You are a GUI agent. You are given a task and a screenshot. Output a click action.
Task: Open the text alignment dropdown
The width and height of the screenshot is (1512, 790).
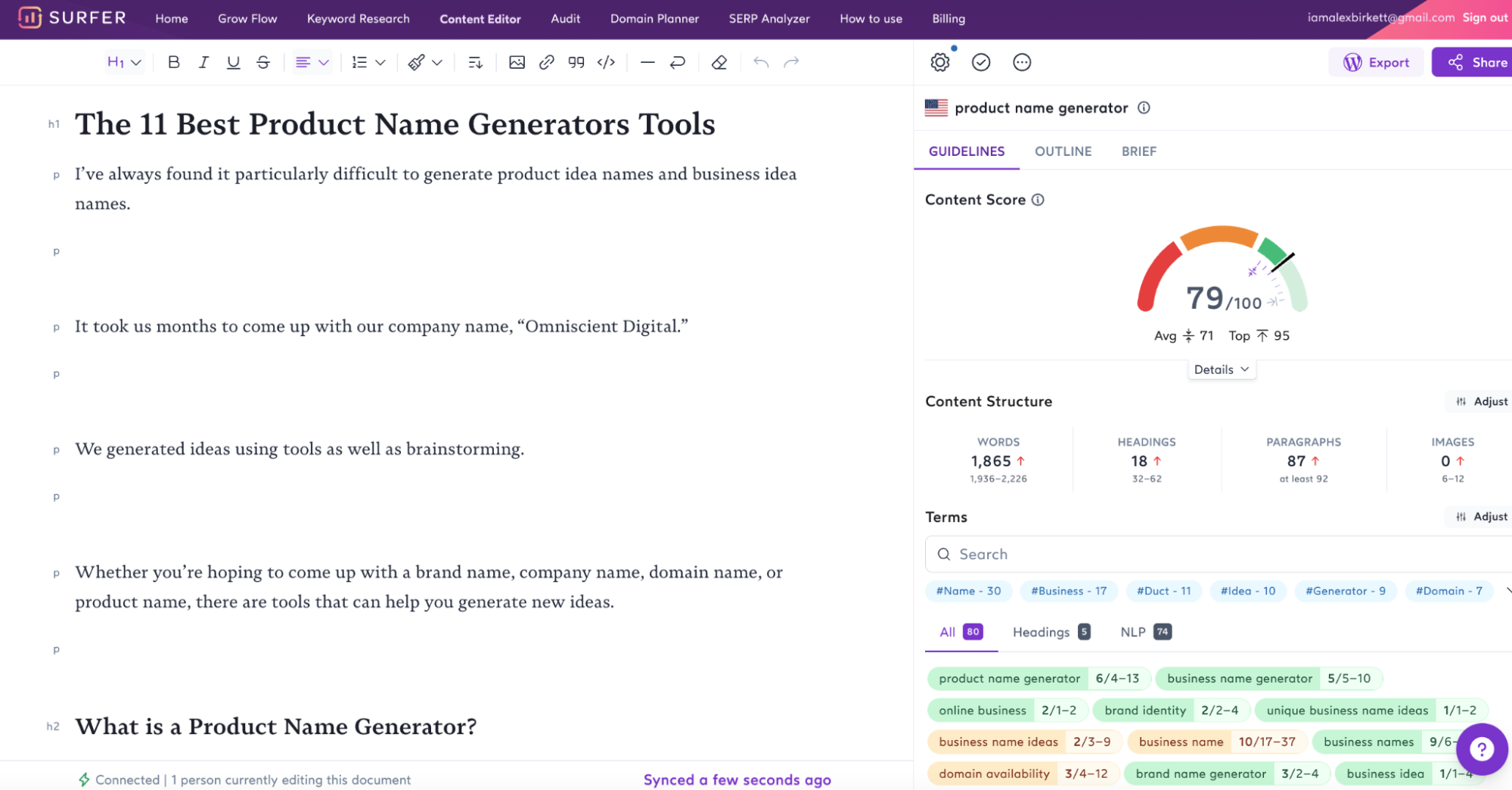click(x=311, y=62)
